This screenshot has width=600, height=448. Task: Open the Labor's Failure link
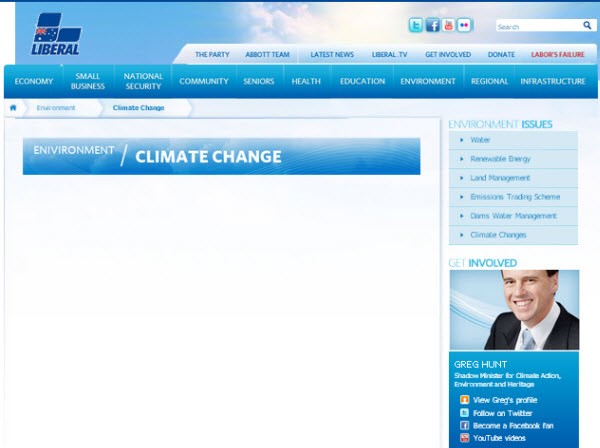pos(557,54)
